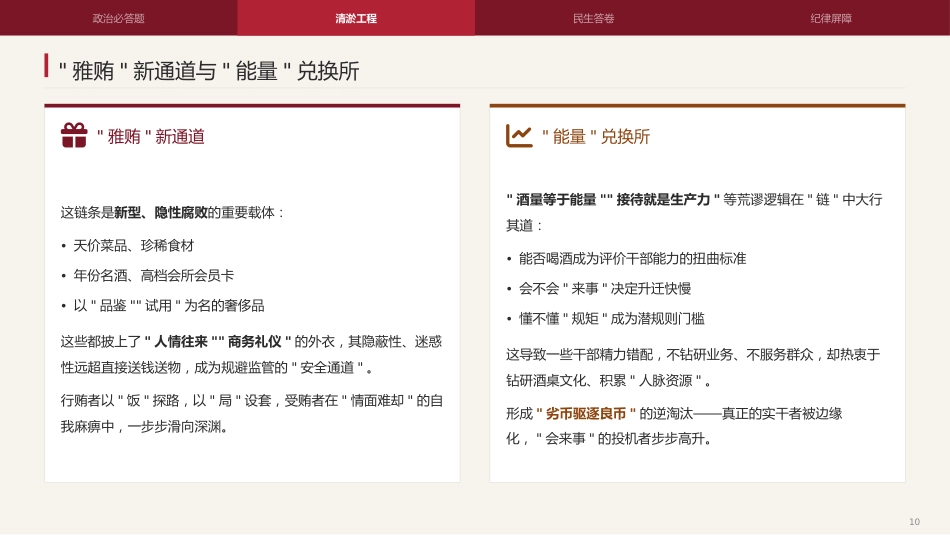Click the bullet 年份名酒、高档会所会员卡
Image resolution: width=950 pixels, height=535 pixels.
[x=153, y=276]
